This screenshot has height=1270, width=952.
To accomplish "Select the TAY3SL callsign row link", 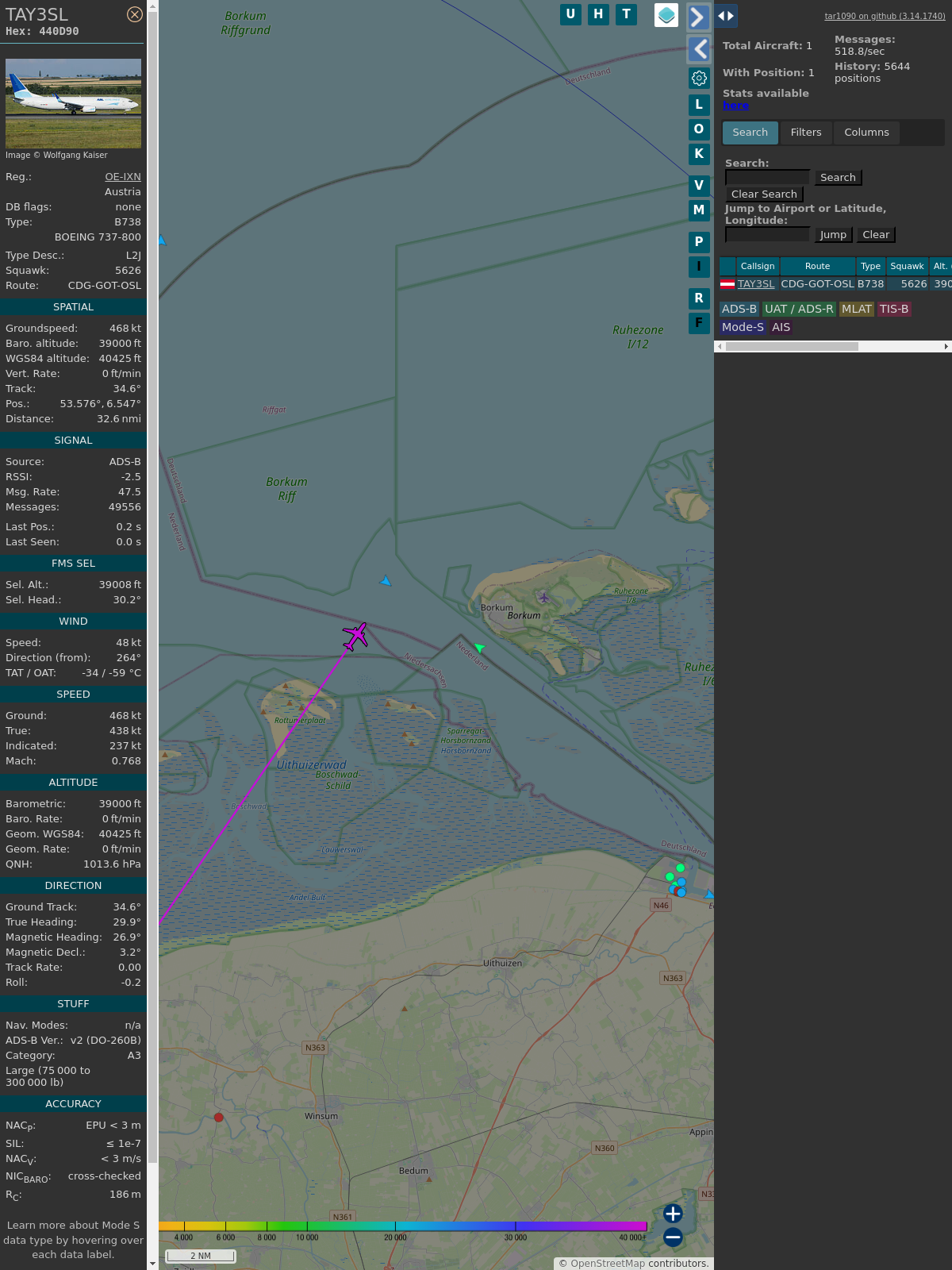I will point(756,284).
